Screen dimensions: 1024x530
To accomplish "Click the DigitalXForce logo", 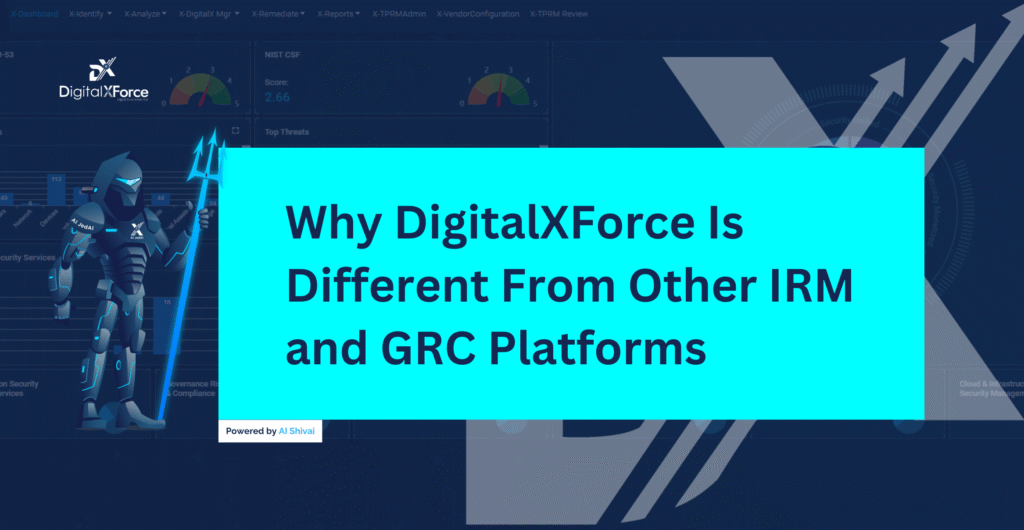I will point(103,80).
